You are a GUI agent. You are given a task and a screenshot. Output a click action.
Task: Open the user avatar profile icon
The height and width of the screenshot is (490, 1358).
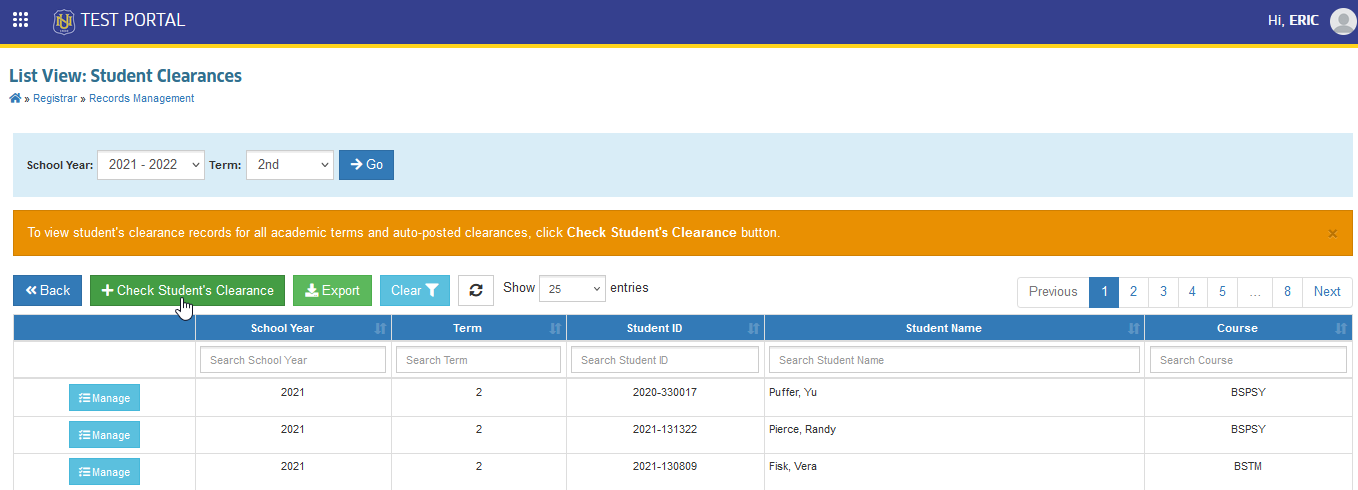(1343, 21)
